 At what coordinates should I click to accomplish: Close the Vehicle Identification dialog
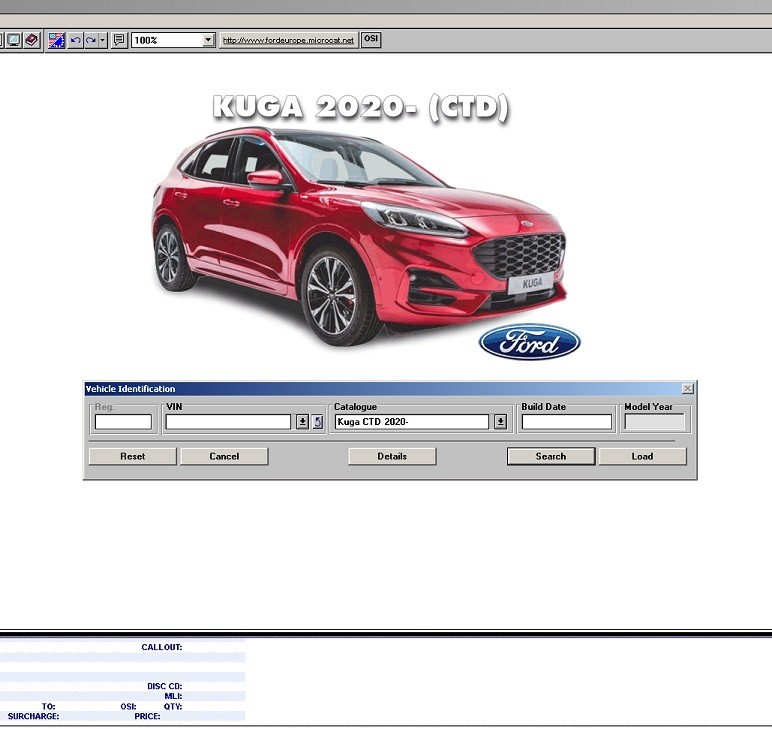coord(687,388)
